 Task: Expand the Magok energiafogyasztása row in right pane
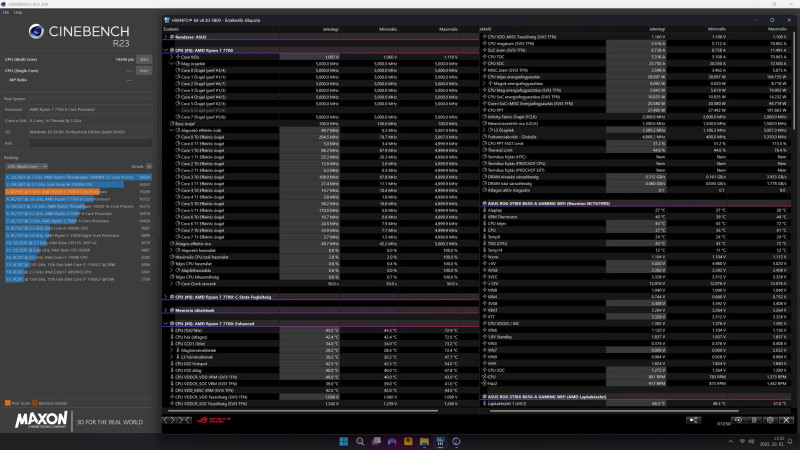[x=485, y=83]
